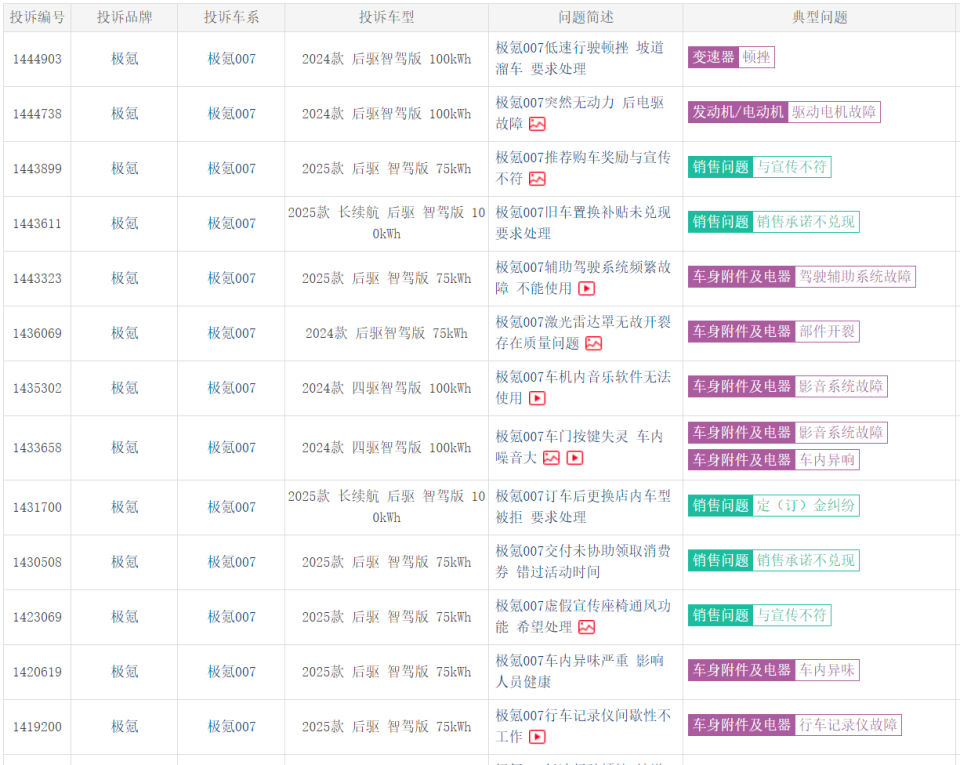Click the 投诉车型 column header
This screenshot has height=765, width=960.
(386, 17)
